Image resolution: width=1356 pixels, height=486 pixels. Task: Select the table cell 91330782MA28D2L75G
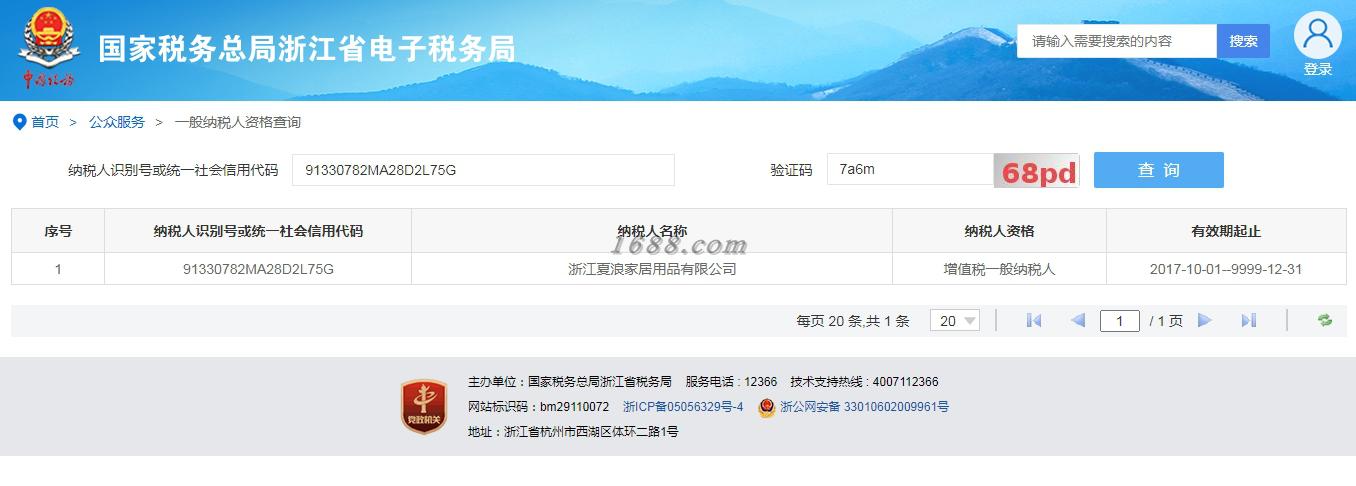[258, 269]
